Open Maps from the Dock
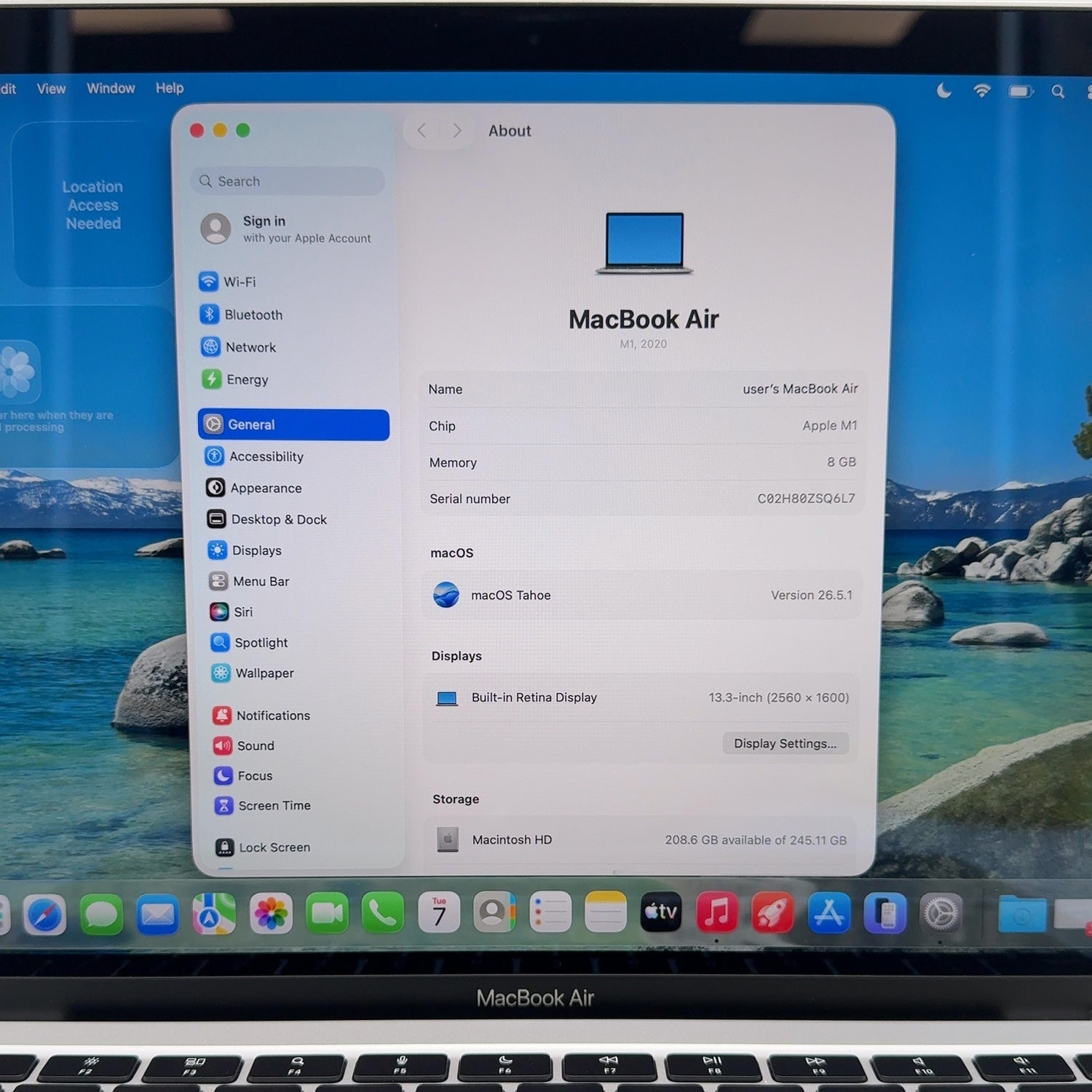Image resolution: width=1092 pixels, height=1092 pixels. (214, 914)
